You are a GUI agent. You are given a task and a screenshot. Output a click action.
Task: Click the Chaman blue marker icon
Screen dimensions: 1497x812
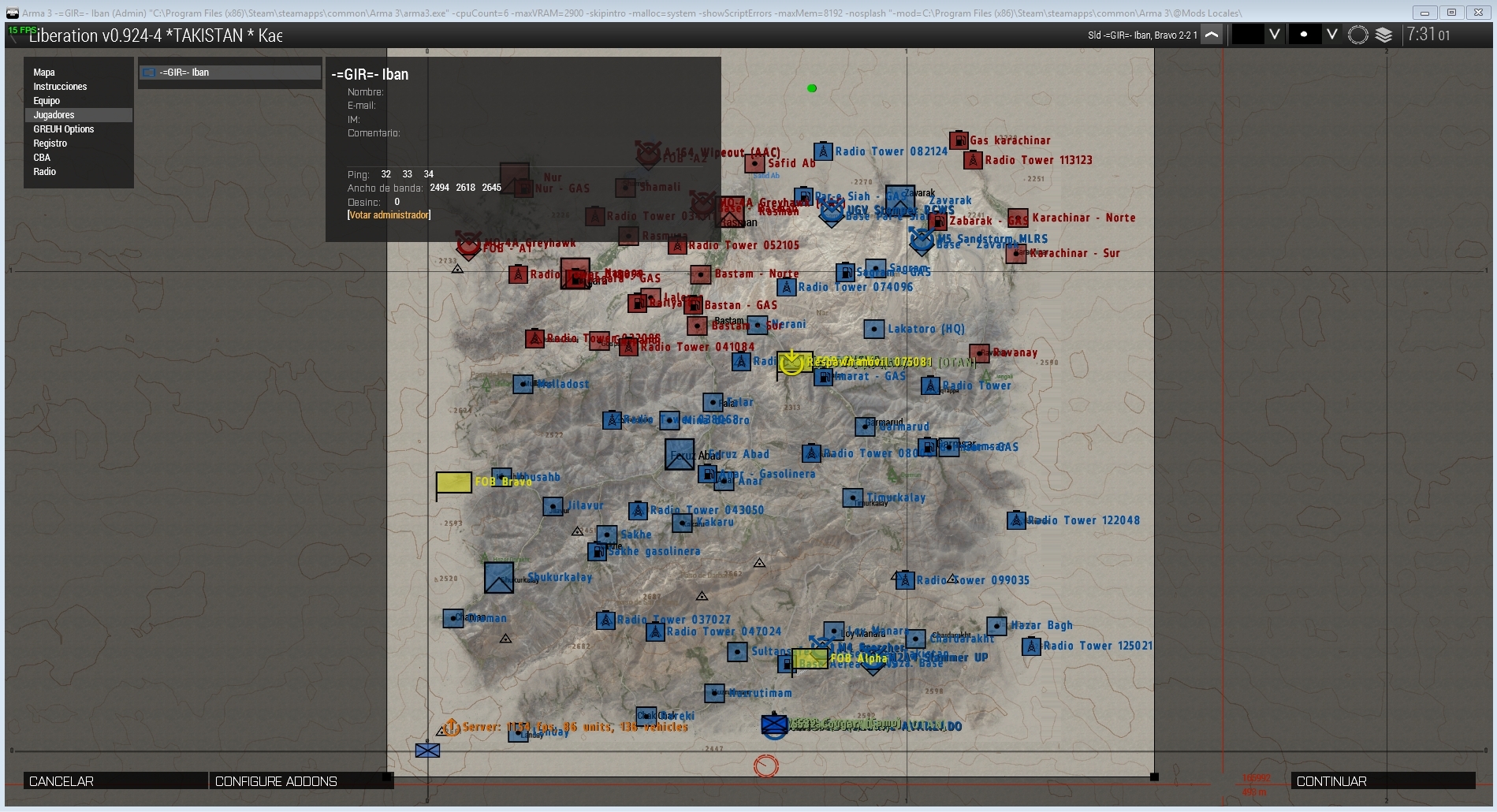coord(452,618)
